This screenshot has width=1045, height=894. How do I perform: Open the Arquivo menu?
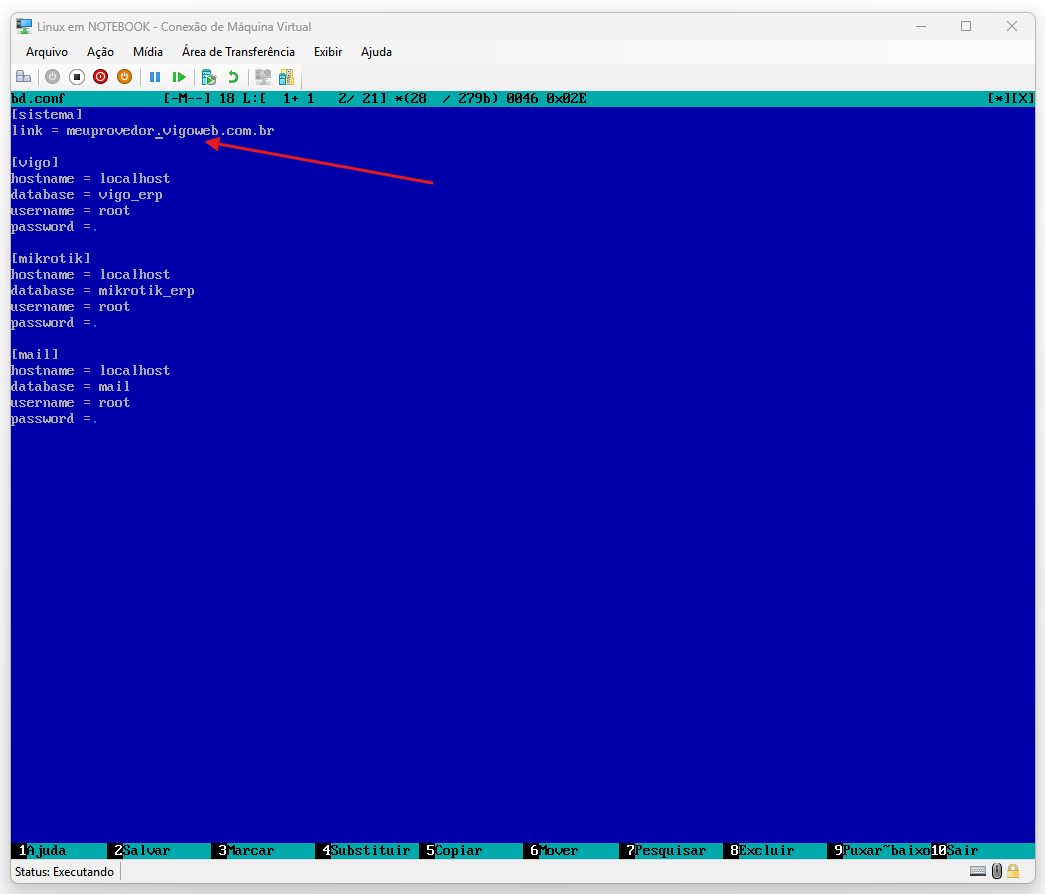(x=47, y=52)
